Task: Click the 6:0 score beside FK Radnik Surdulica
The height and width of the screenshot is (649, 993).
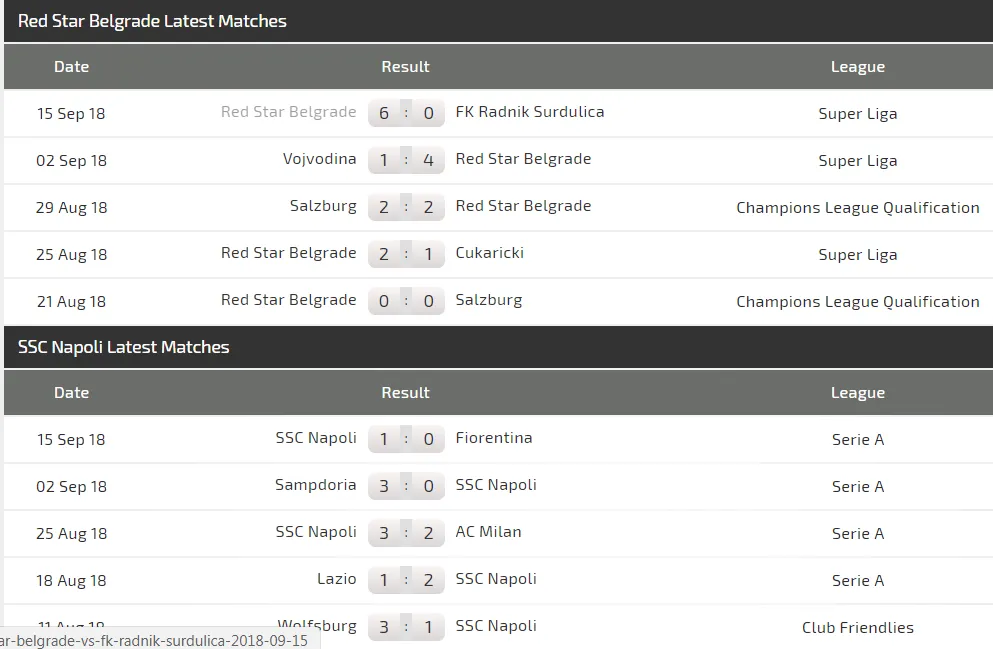Action: coord(406,113)
